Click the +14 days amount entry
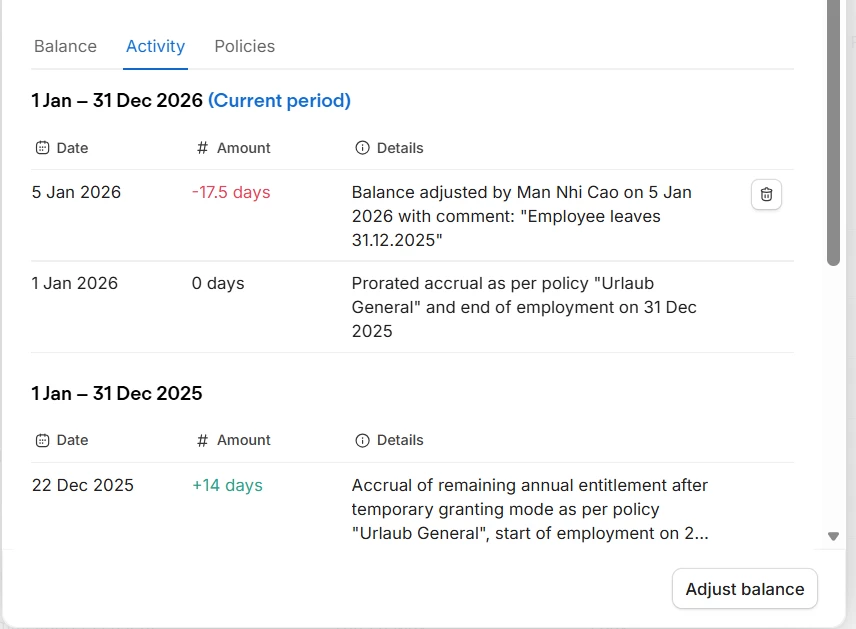This screenshot has height=629, width=856. (x=227, y=485)
